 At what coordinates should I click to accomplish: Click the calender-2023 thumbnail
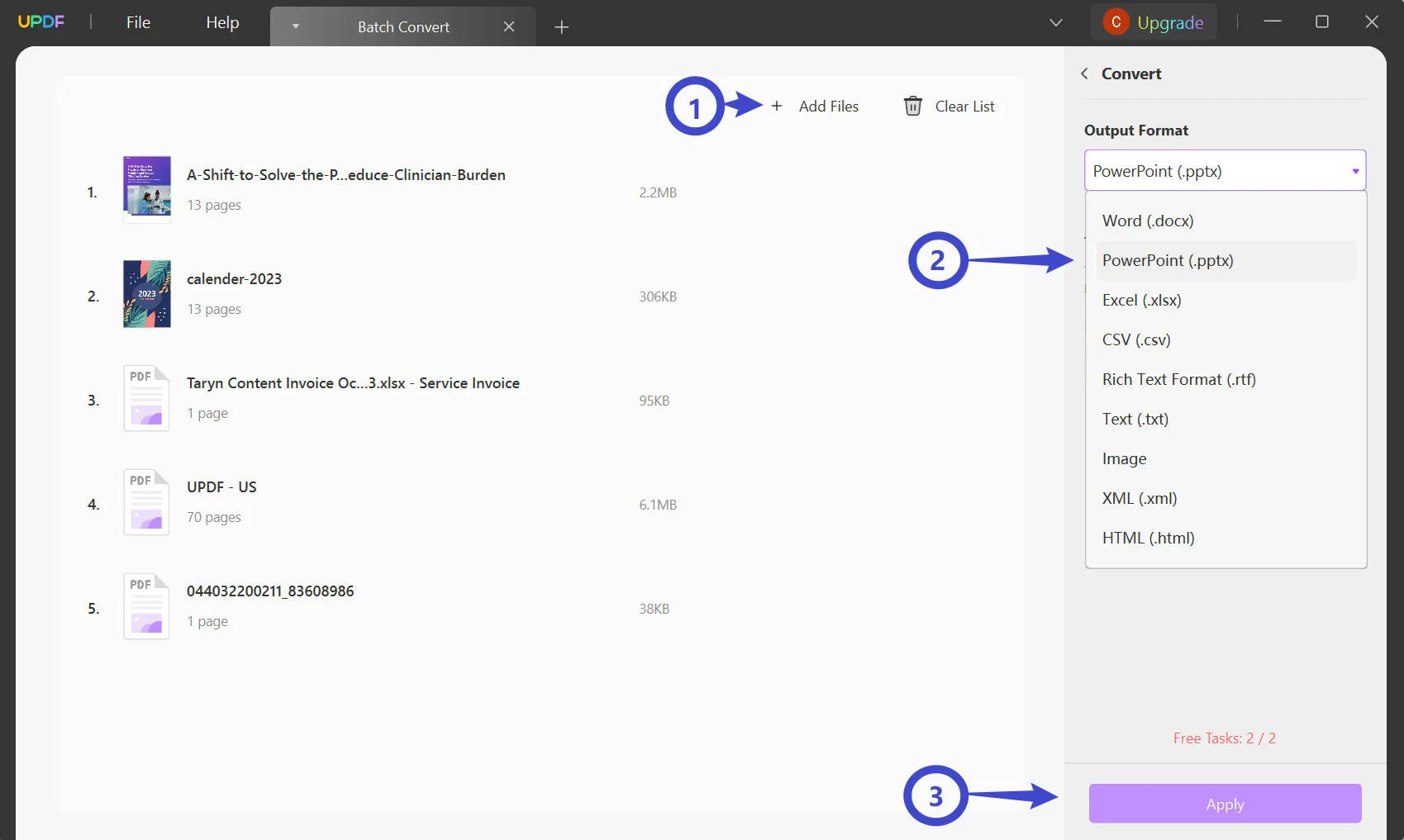click(145, 293)
